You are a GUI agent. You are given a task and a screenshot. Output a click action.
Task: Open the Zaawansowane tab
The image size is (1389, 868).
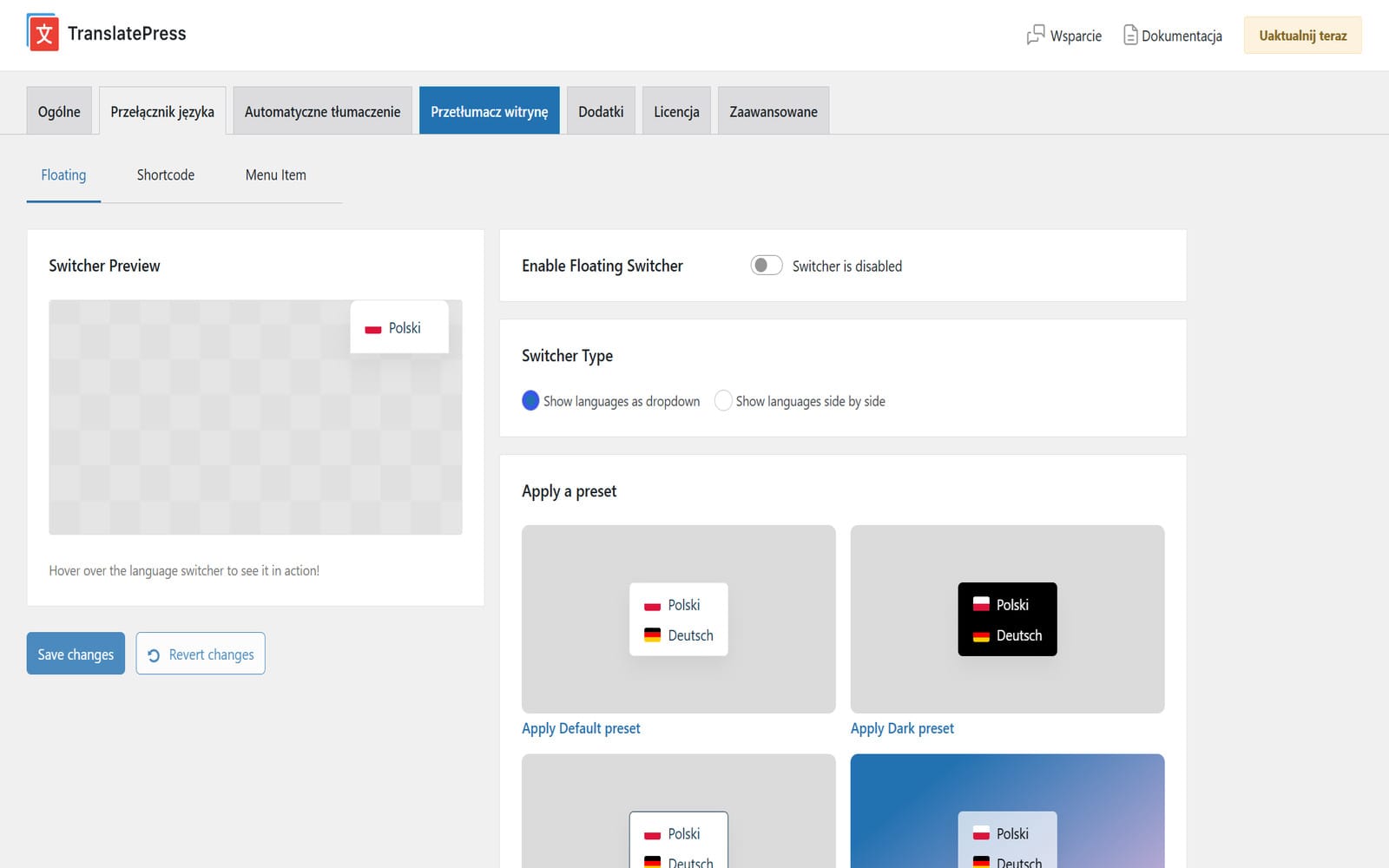(x=773, y=111)
